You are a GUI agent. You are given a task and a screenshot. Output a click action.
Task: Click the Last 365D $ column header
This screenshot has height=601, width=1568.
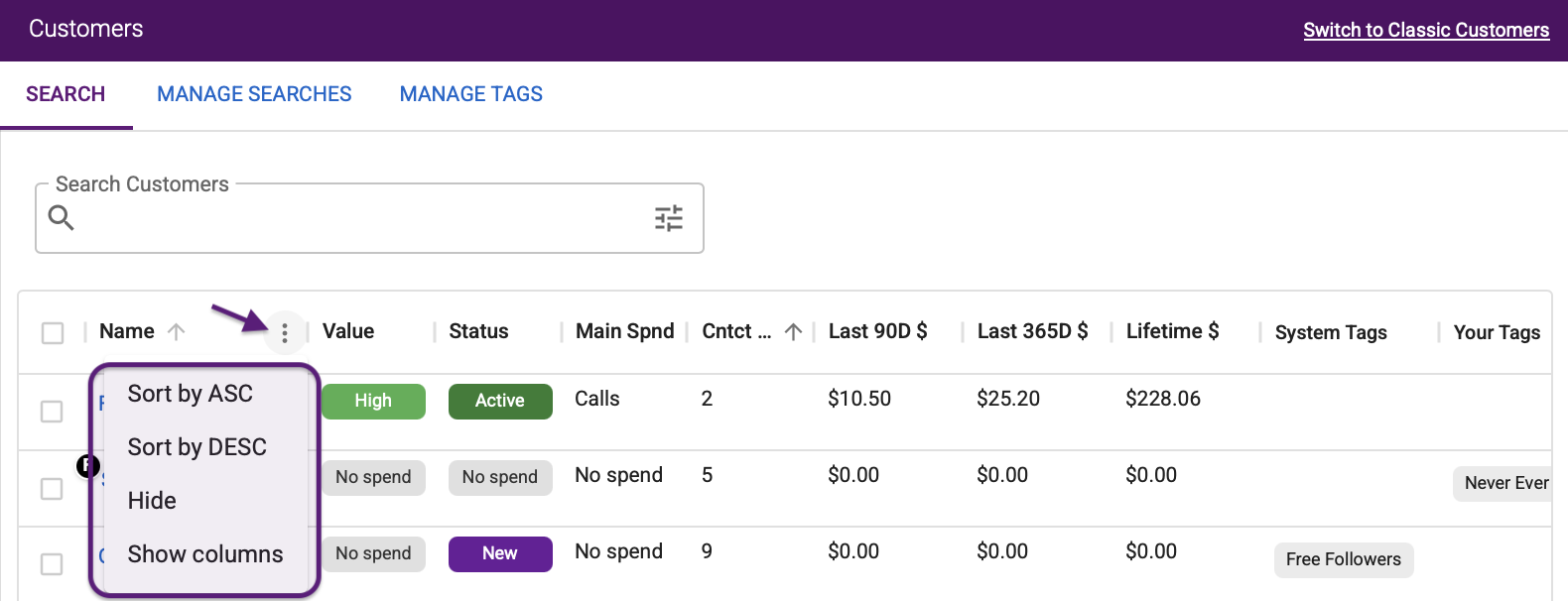[x=1033, y=331]
